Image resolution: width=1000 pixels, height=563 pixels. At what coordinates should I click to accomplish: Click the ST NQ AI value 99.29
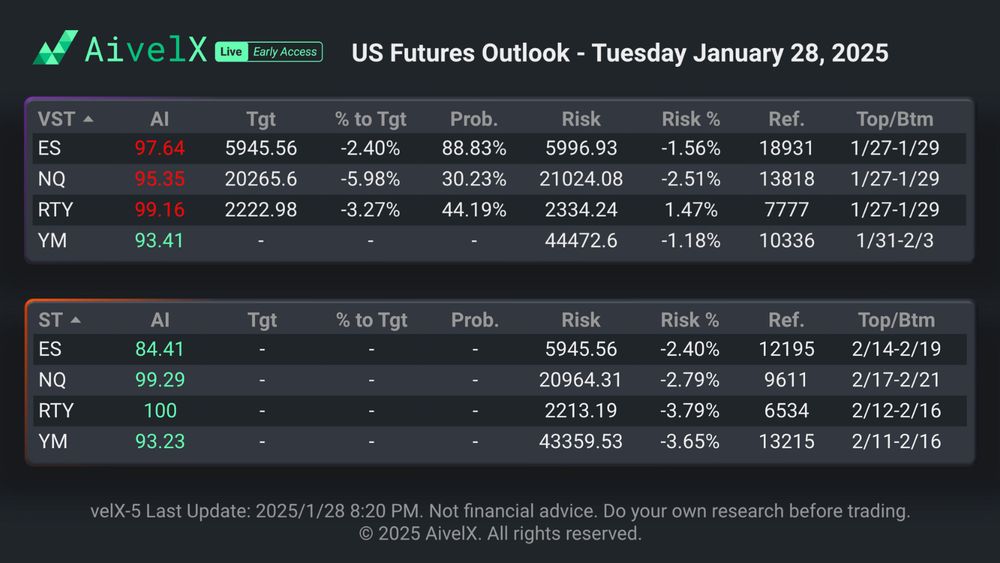[x=159, y=381]
